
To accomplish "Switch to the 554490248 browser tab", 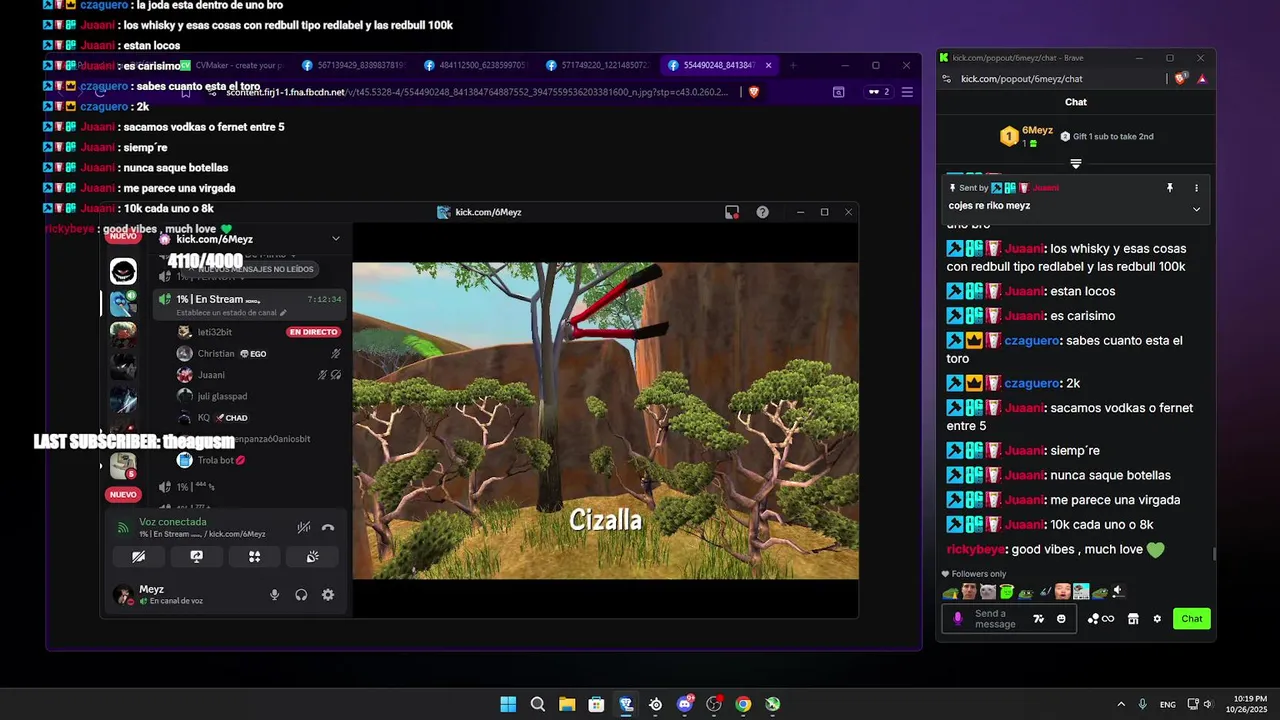I will pos(718,65).
